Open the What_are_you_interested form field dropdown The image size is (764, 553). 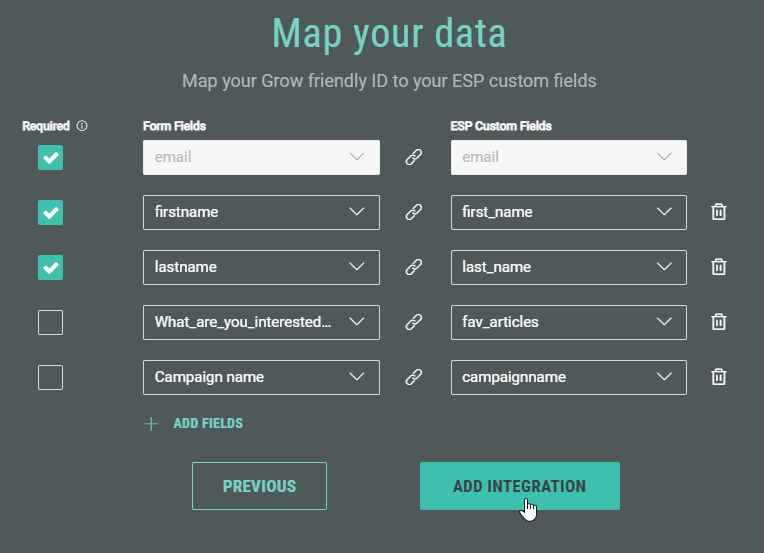point(261,322)
